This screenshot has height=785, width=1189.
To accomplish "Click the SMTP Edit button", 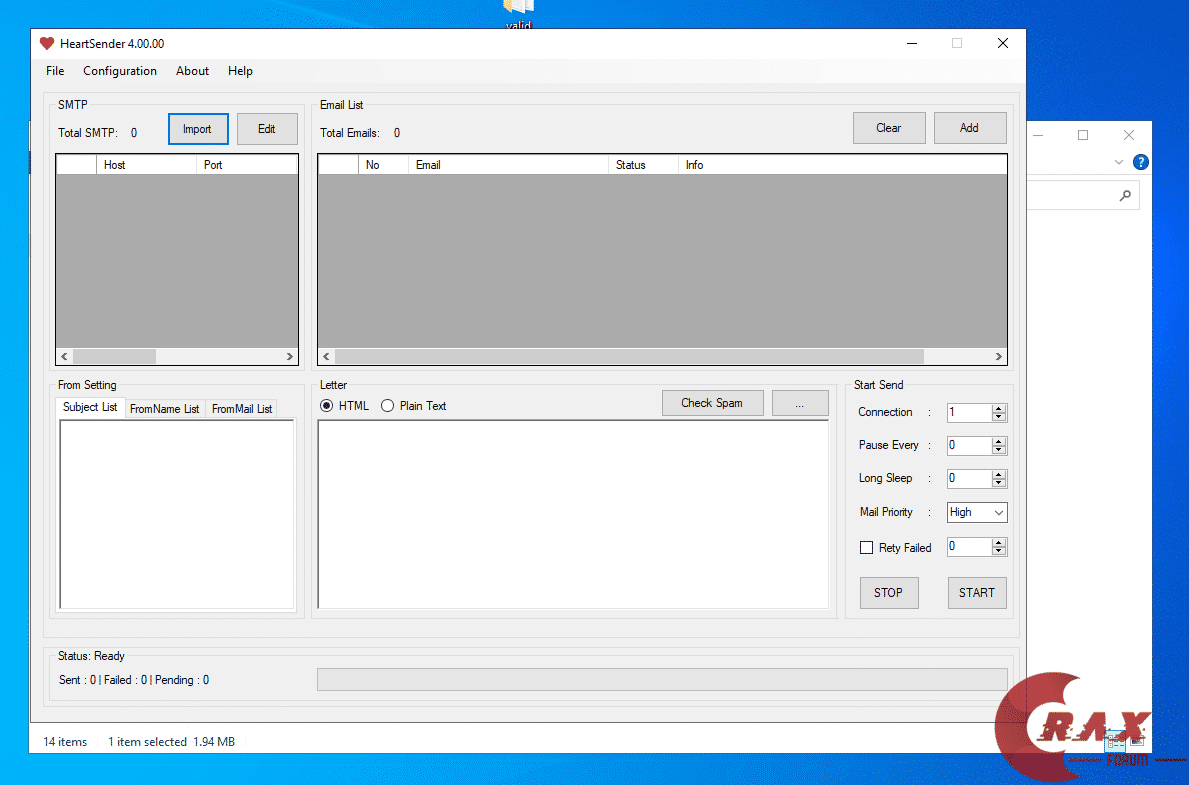I will (267, 129).
